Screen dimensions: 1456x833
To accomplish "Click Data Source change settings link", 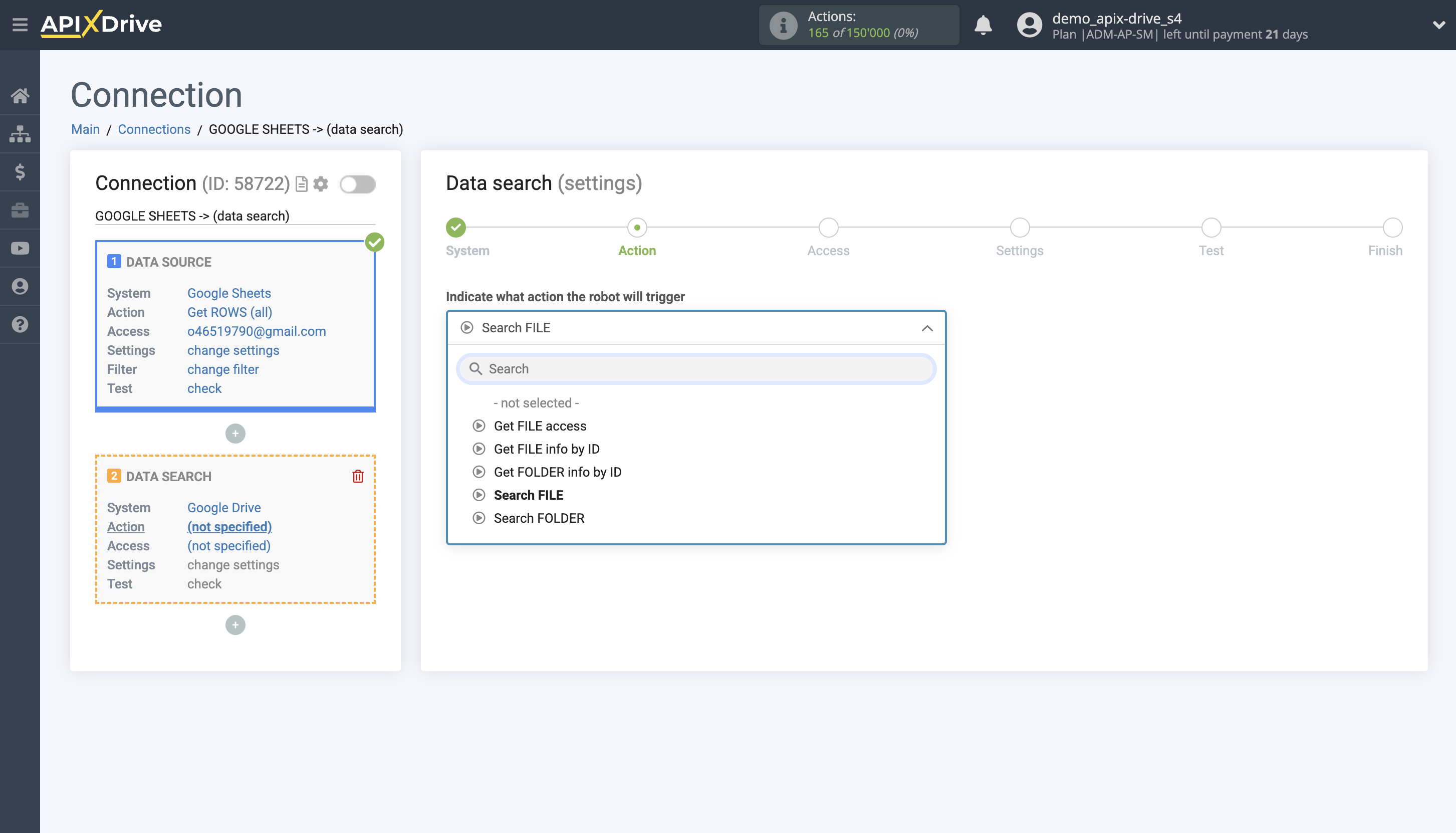I will click(x=233, y=350).
